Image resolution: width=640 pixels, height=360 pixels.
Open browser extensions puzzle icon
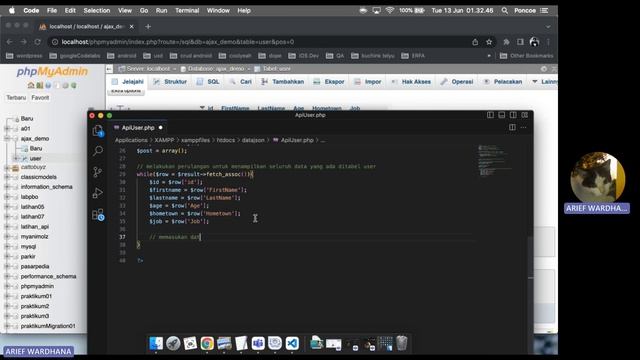[506, 42]
